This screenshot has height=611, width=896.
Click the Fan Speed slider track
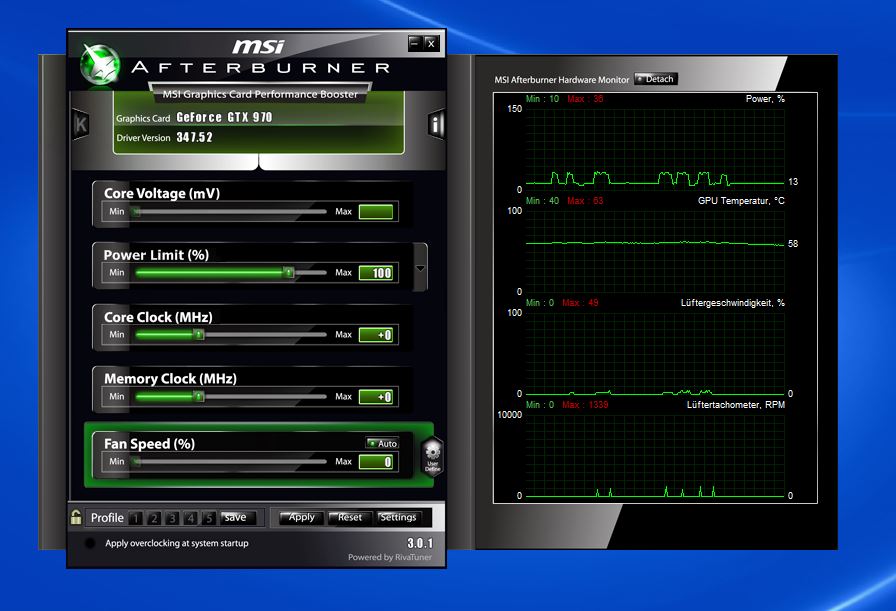(231, 461)
